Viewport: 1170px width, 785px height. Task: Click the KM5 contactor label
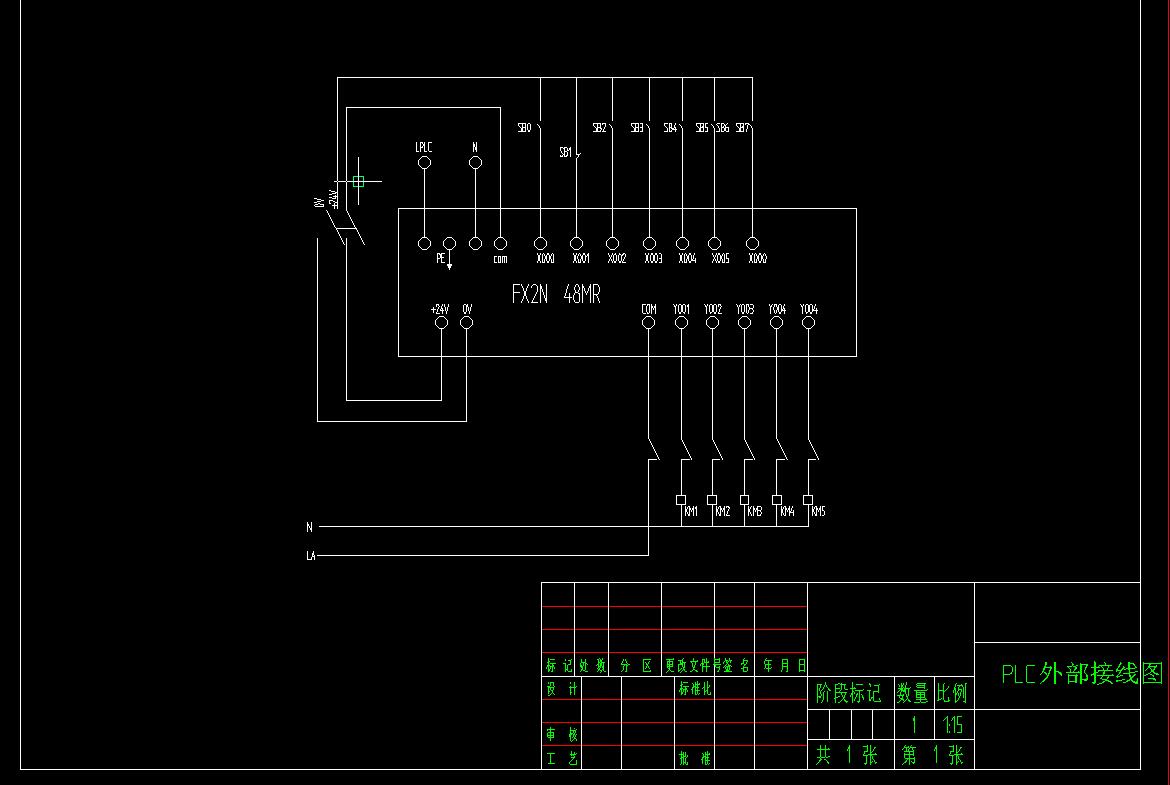pos(818,511)
